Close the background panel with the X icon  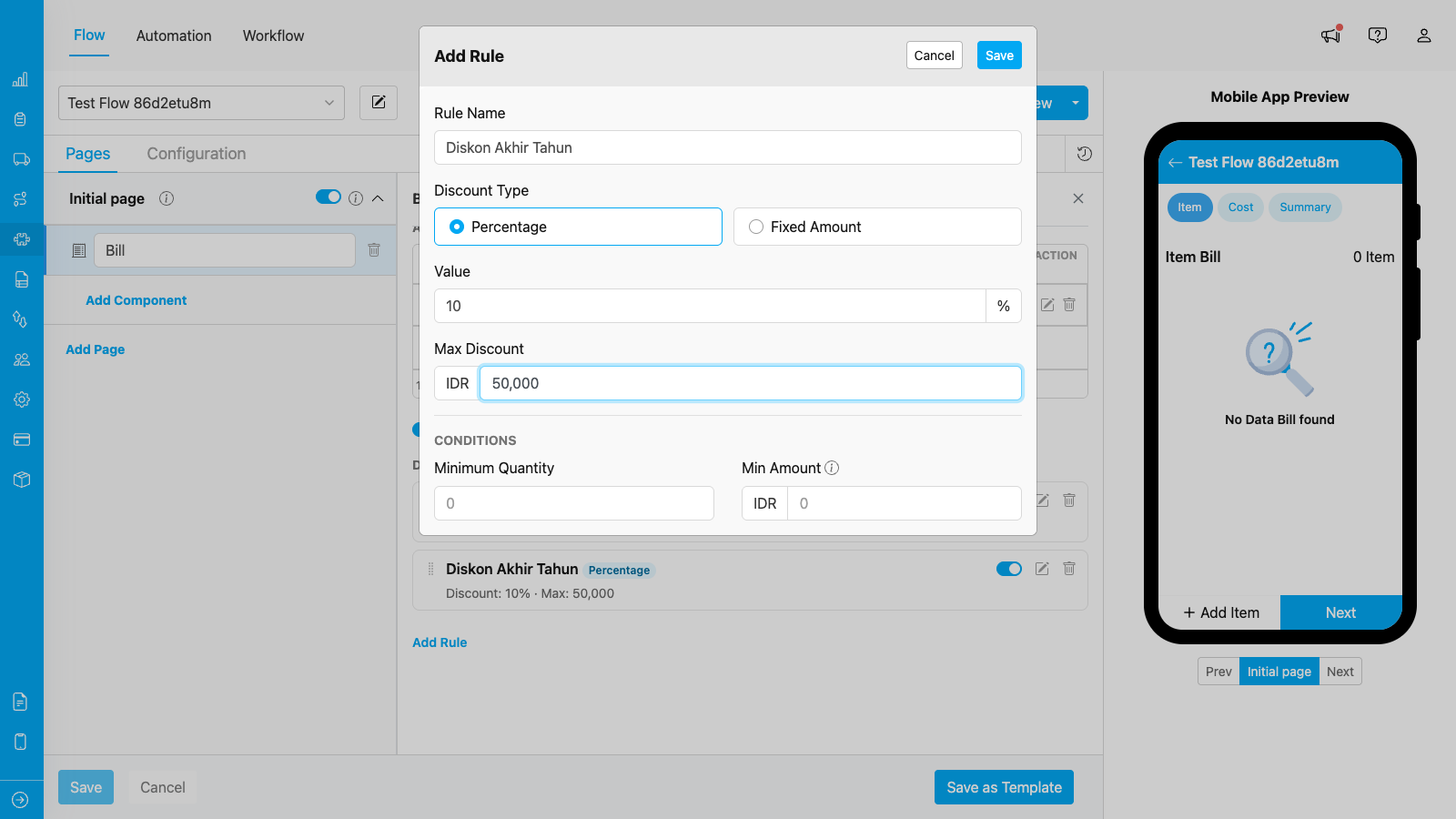pyautogui.click(x=1078, y=198)
